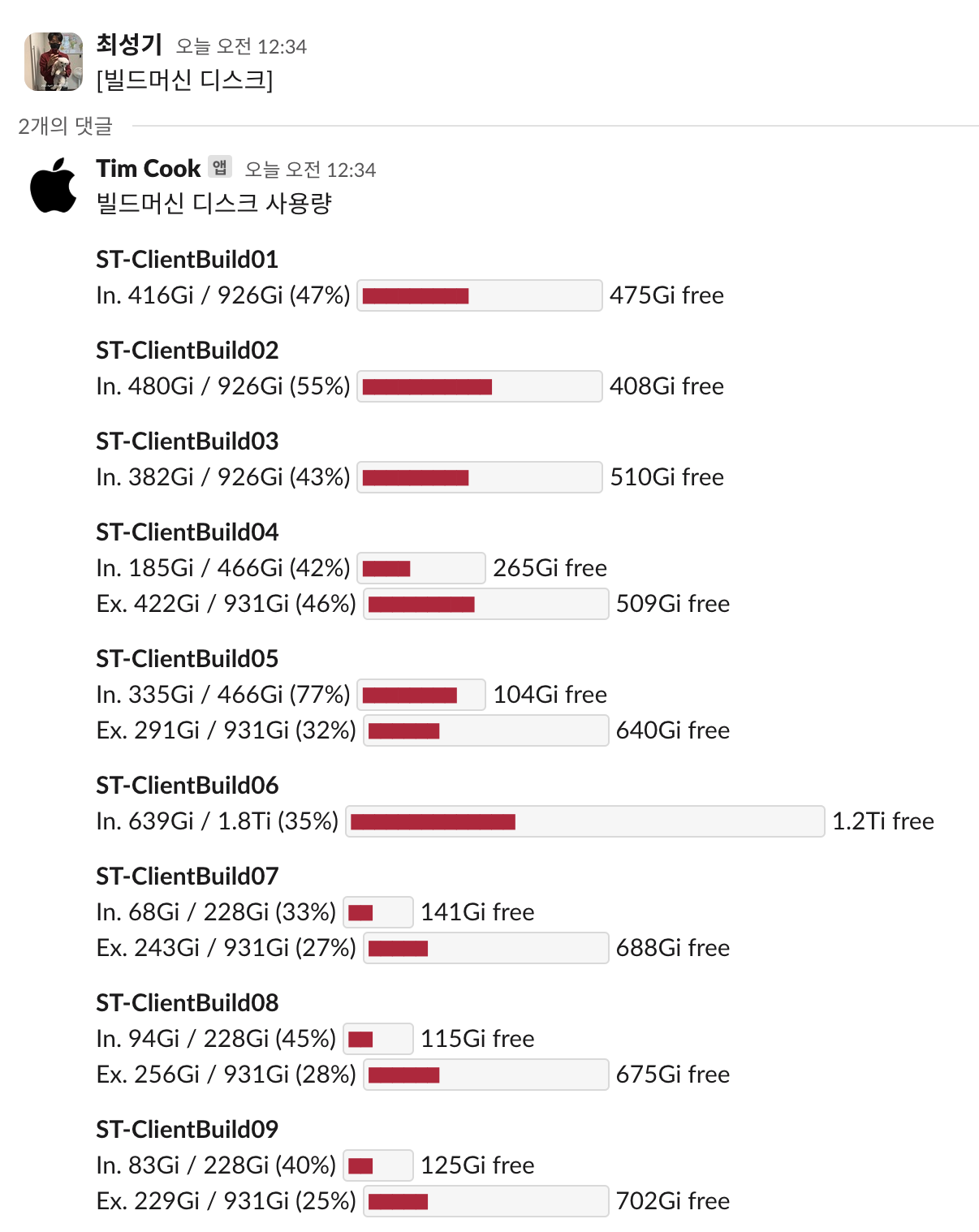Click the 빌드머신 디스크 사용량 title text

tap(213, 203)
